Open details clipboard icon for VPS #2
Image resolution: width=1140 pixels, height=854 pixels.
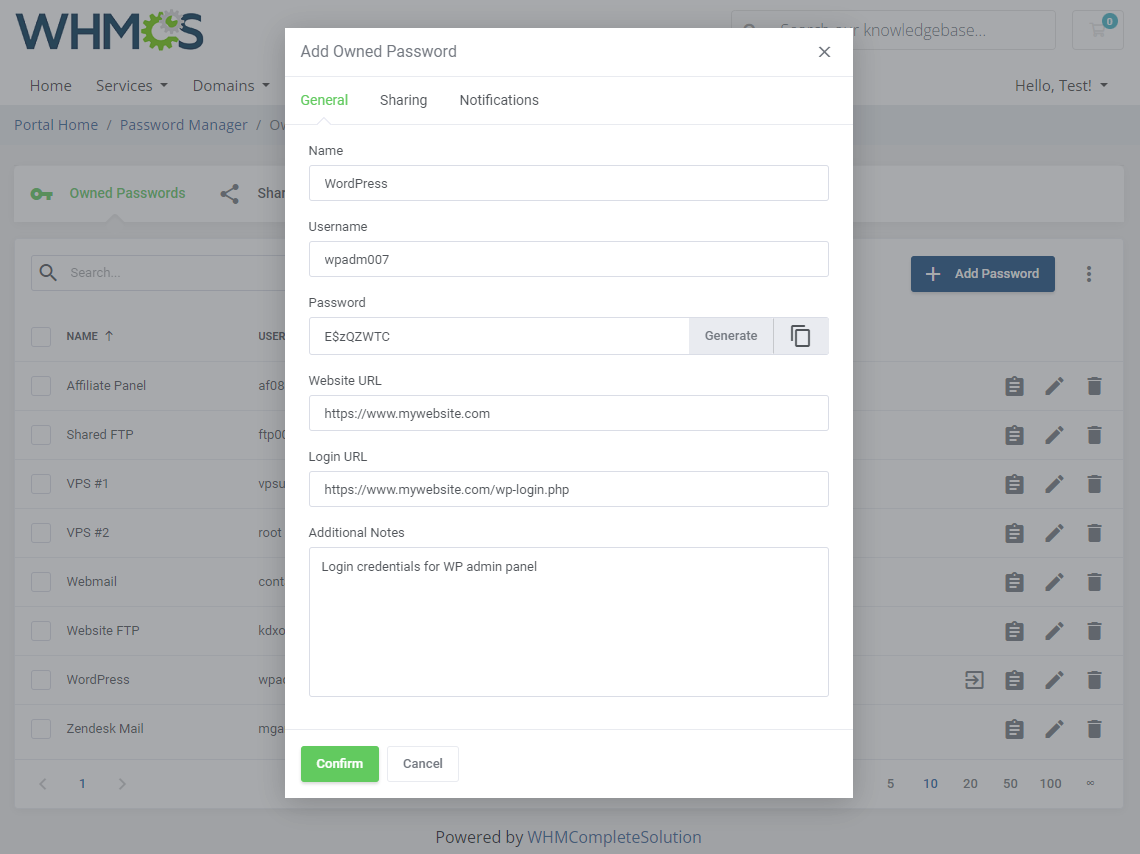[x=1014, y=533]
